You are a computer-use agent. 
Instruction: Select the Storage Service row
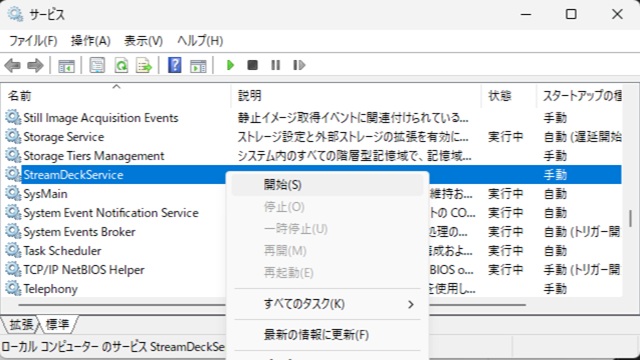313,137
